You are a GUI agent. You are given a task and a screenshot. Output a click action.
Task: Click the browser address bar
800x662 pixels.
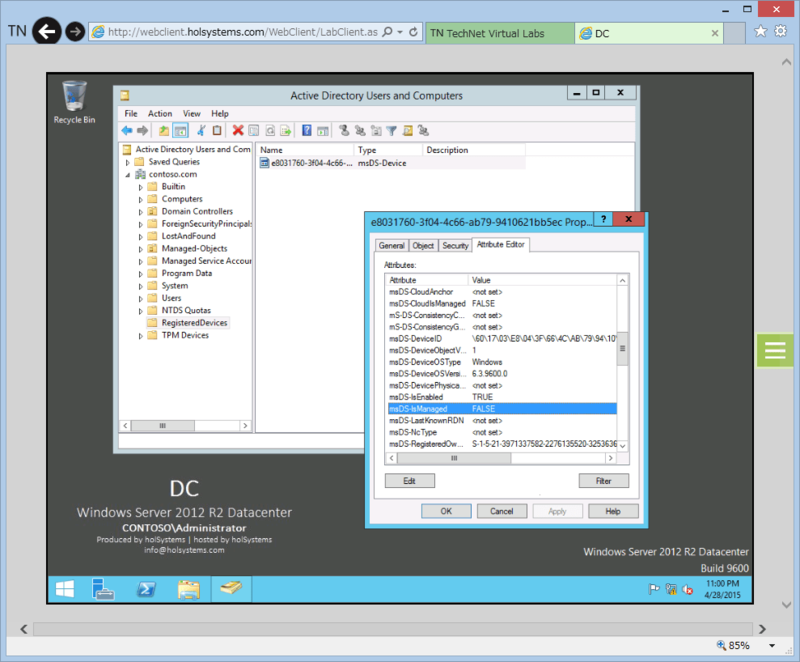pyautogui.click(x=243, y=32)
